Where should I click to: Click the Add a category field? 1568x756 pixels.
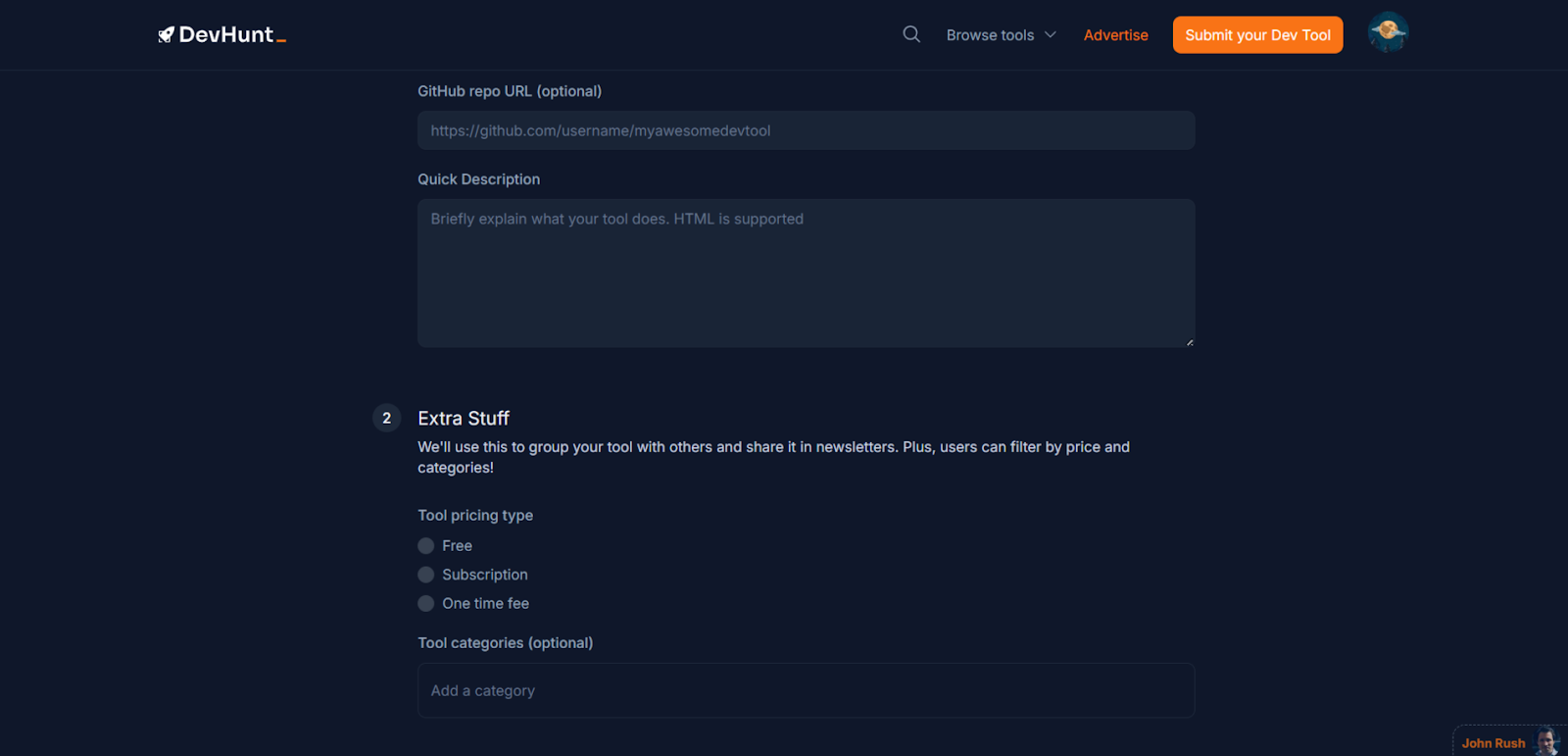(x=806, y=690)
